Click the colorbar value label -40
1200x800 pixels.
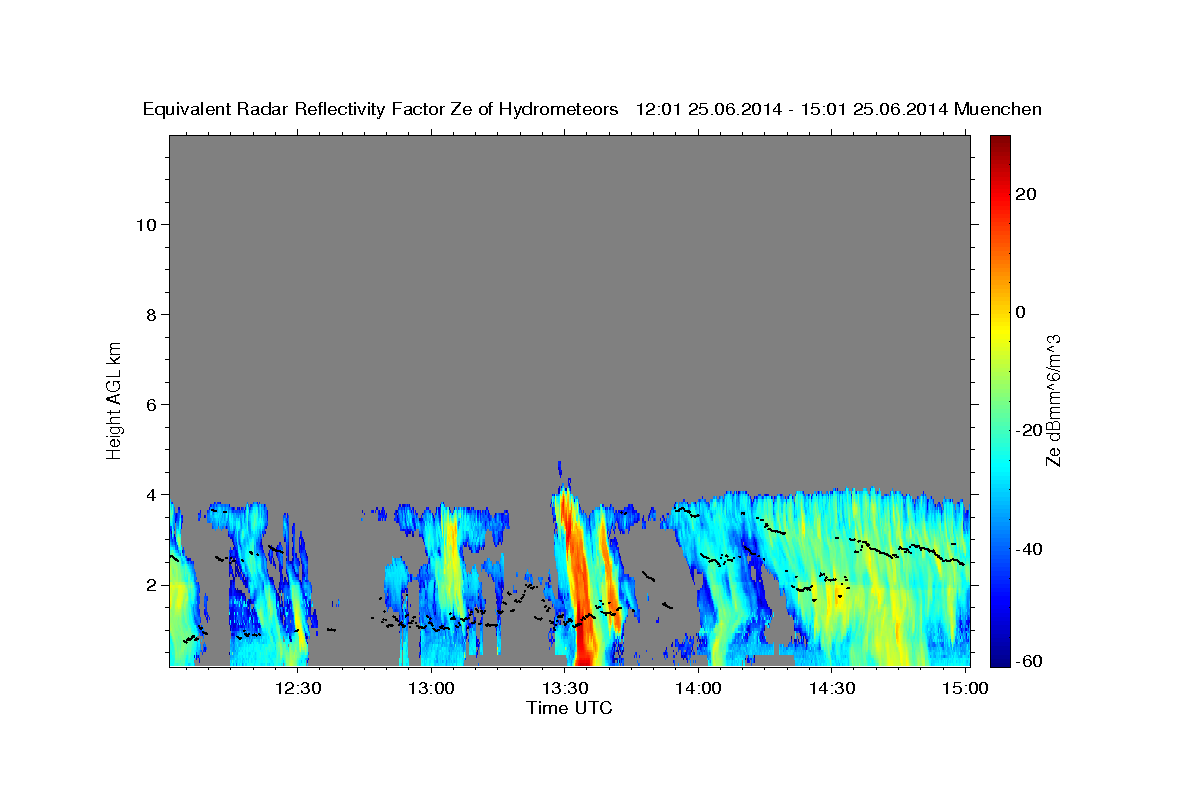[1029, 549]
